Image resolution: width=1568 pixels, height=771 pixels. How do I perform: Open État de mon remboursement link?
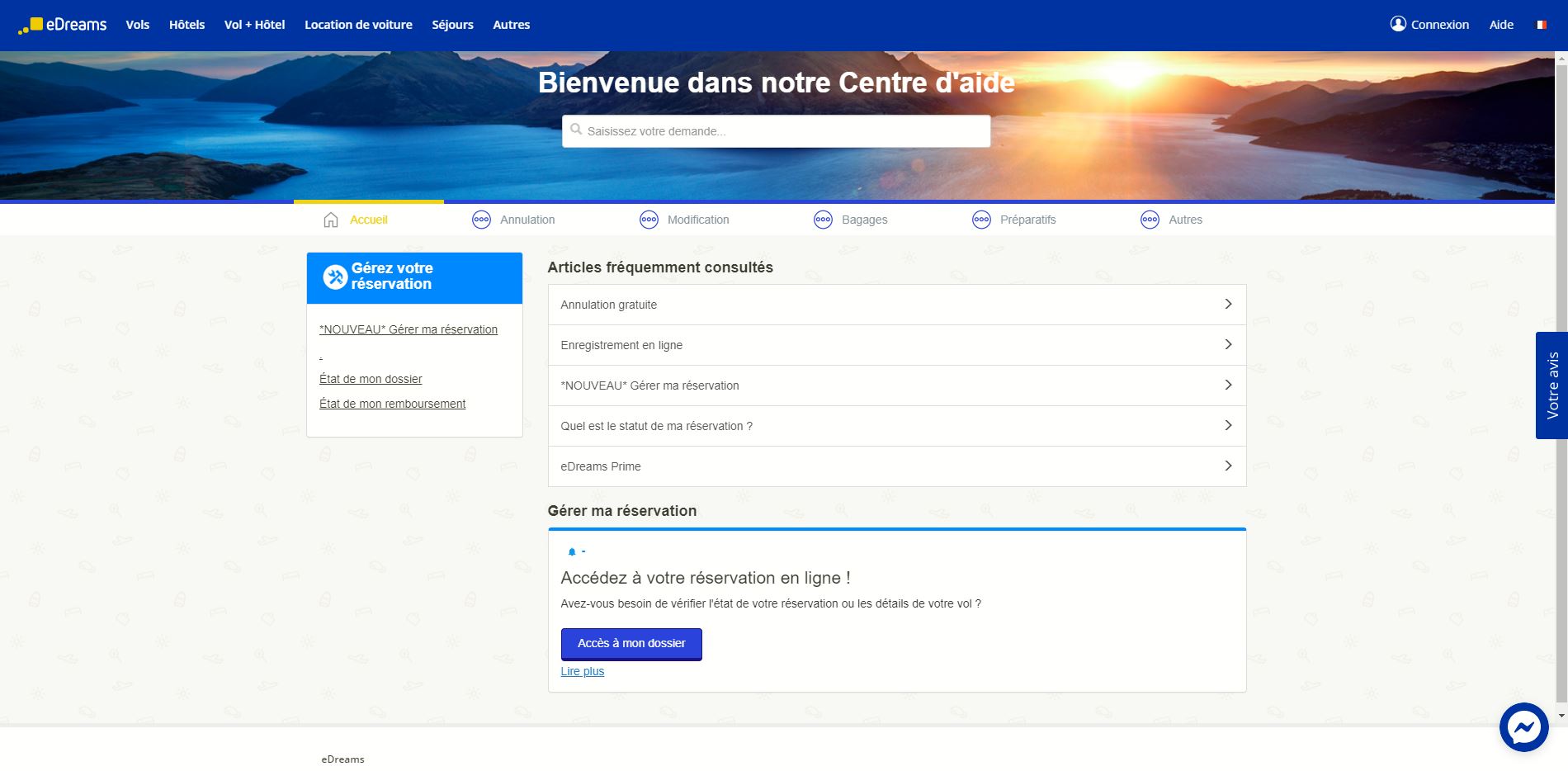coord(392,404)
